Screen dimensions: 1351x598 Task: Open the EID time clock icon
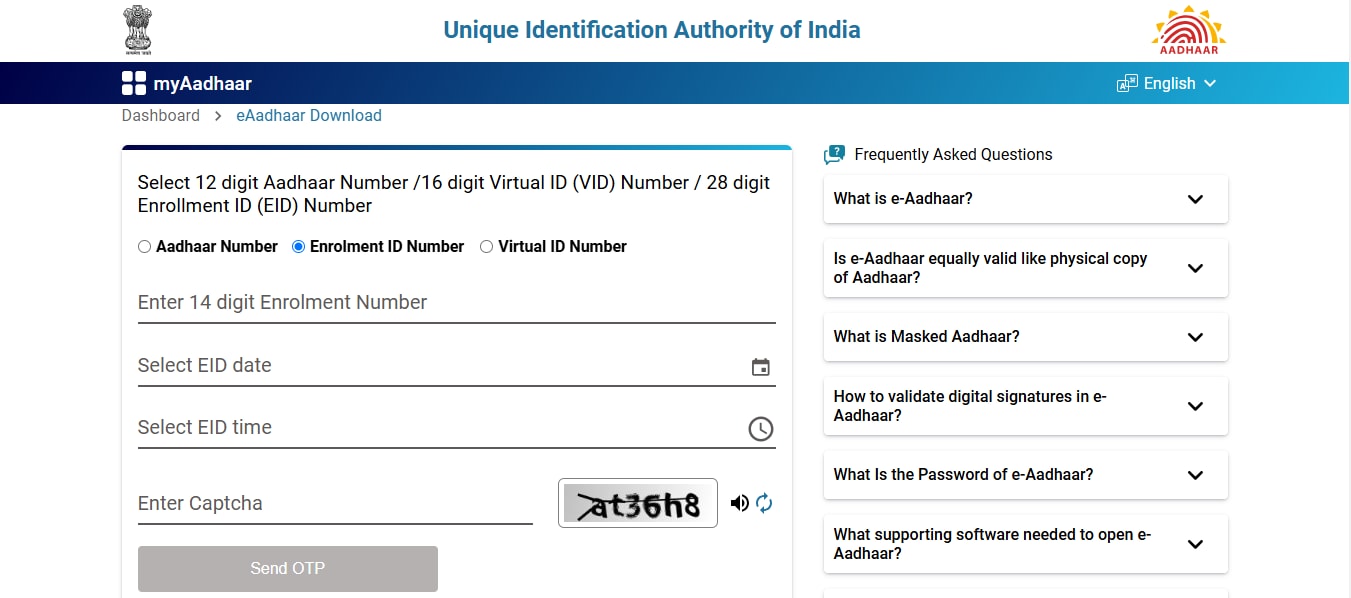761,429
